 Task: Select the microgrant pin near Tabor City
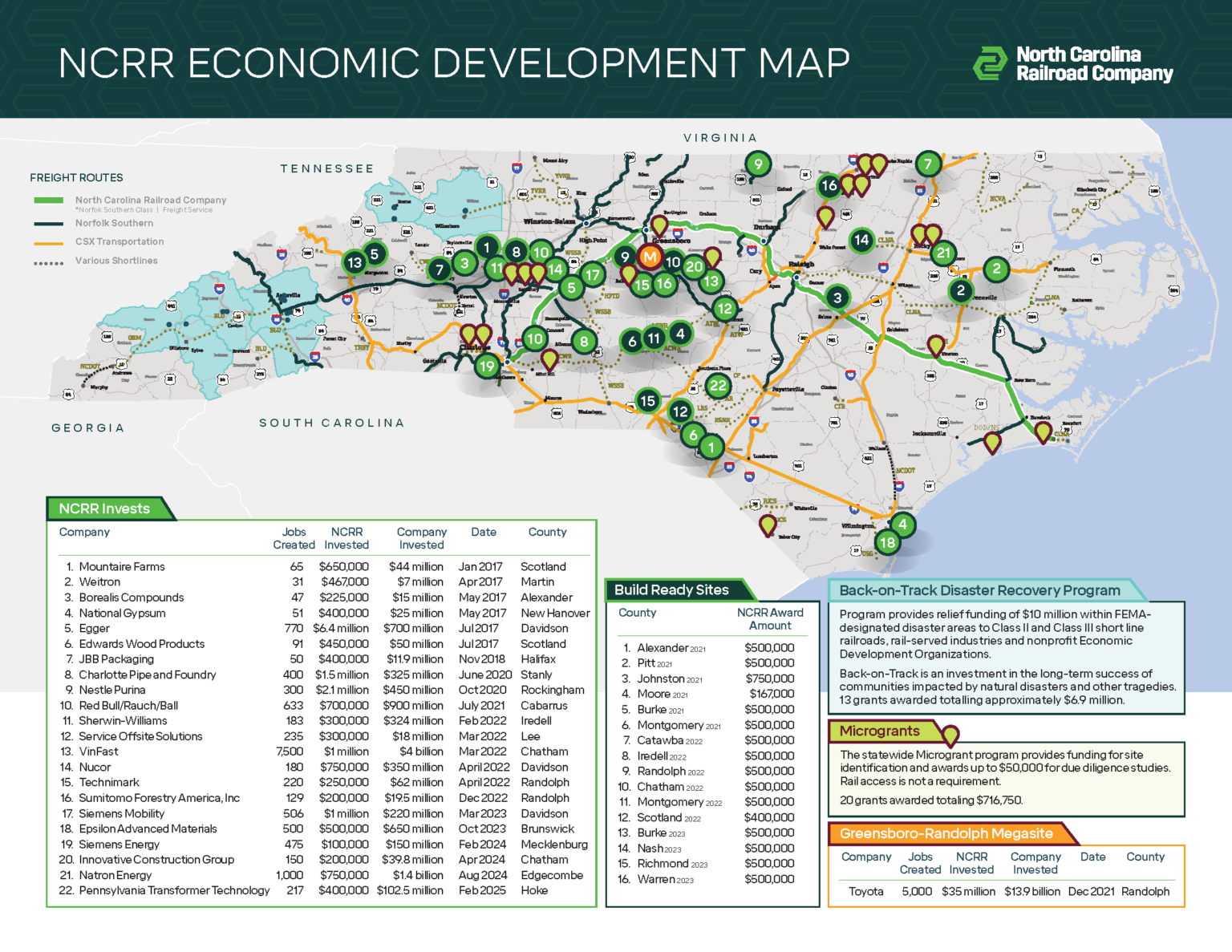point(768,526)
